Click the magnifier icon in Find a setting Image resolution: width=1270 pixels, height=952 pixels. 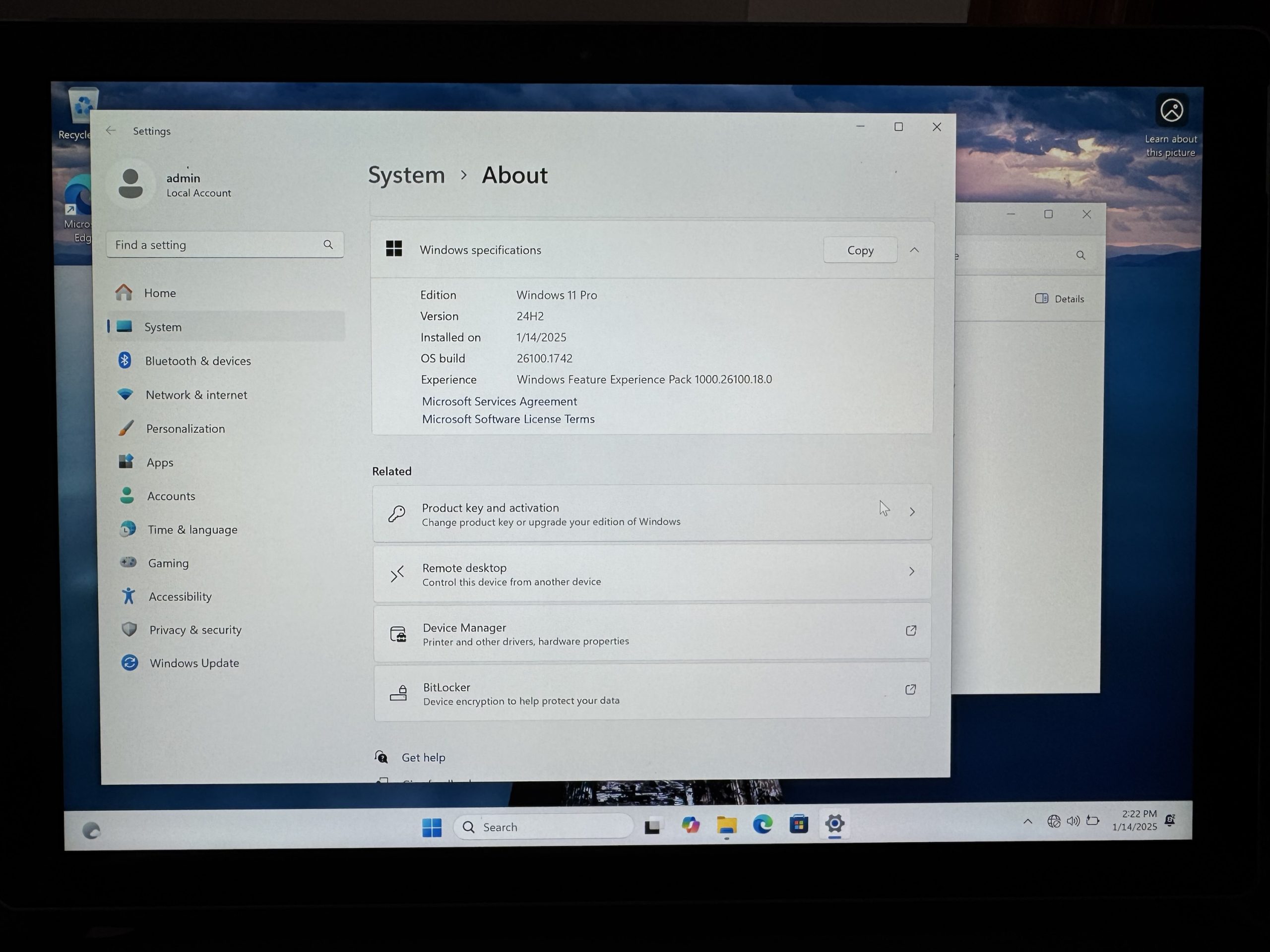(x=328, y=244)
